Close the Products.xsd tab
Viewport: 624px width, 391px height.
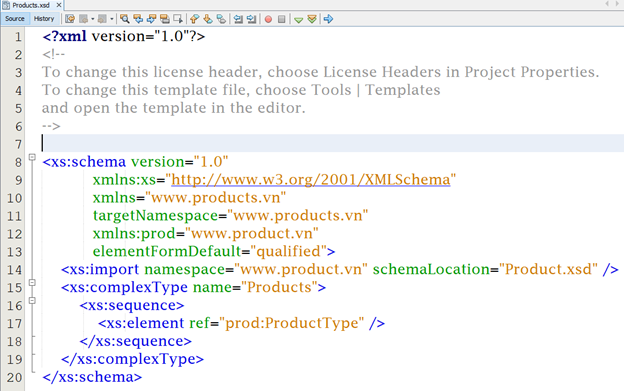[58, 5]
